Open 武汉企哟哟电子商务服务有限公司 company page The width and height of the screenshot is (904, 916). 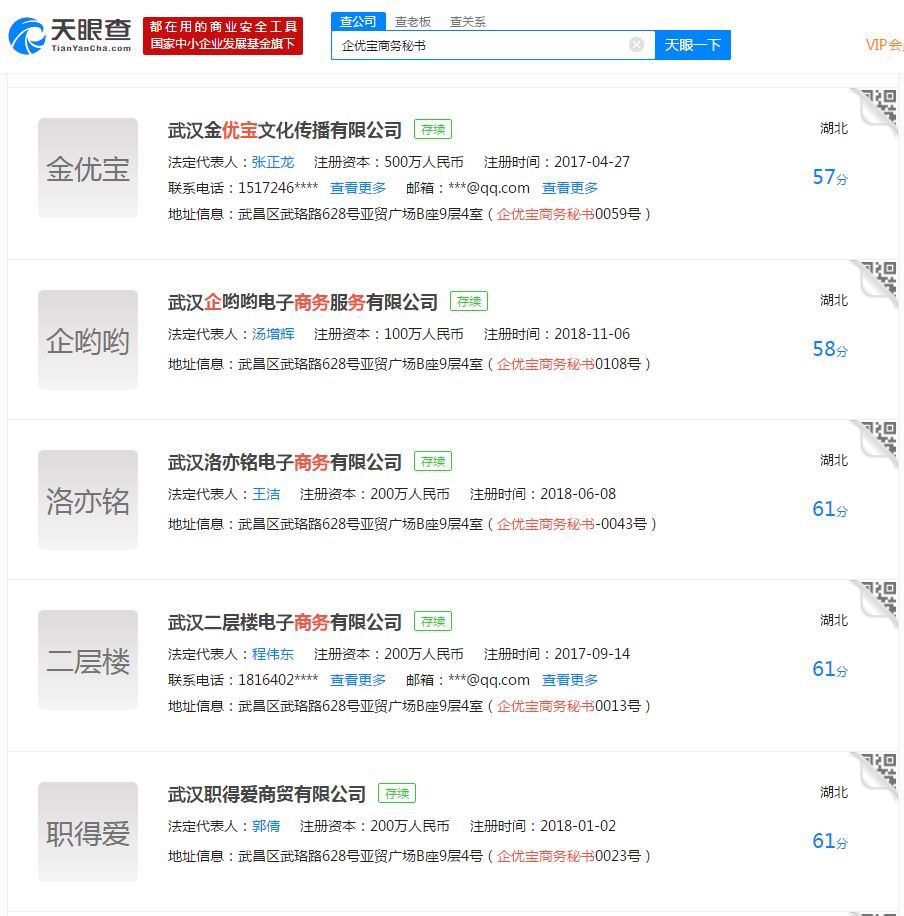tap(303, 302)
